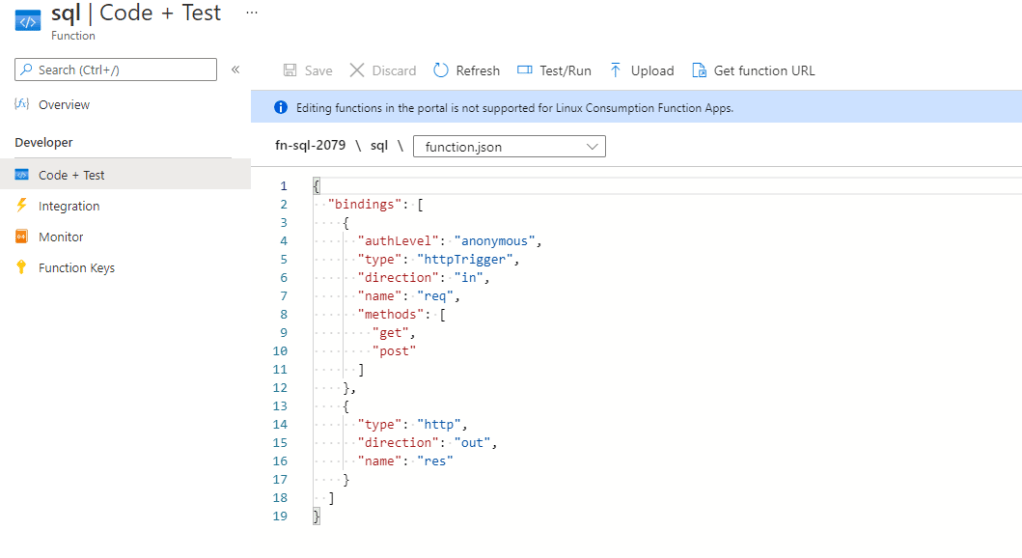The height and width of the screenshot is (558, 1022).
Task: Focus the Search (Ctrl+/) input field
Action: pyautogui.click(x=115, y=70)
